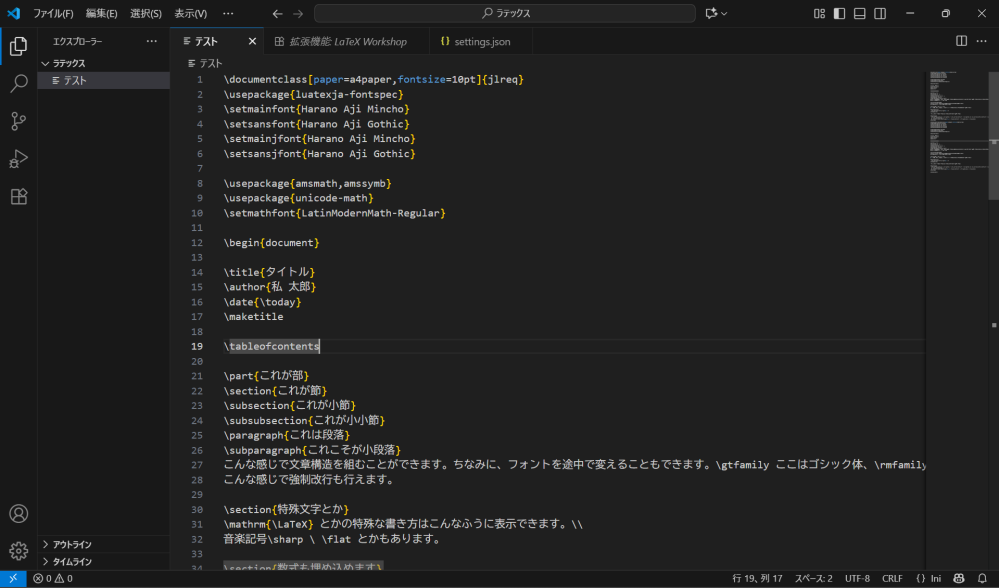Image resolution: width=999 pixels, height=588 pixels.
Task: Open the Manage settings gear
Action: 18,551
